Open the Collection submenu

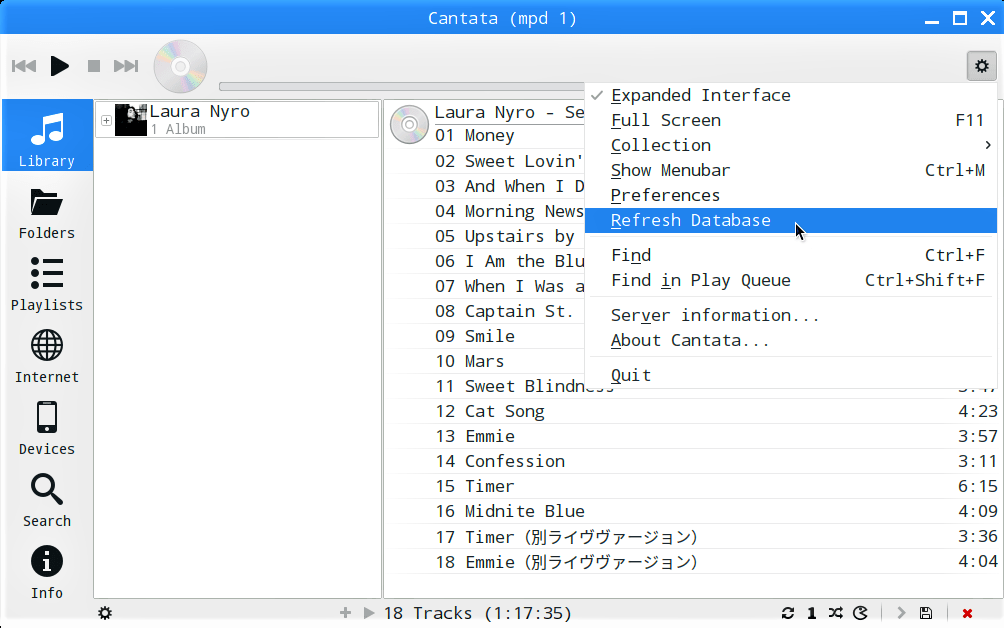coord(791,145)
